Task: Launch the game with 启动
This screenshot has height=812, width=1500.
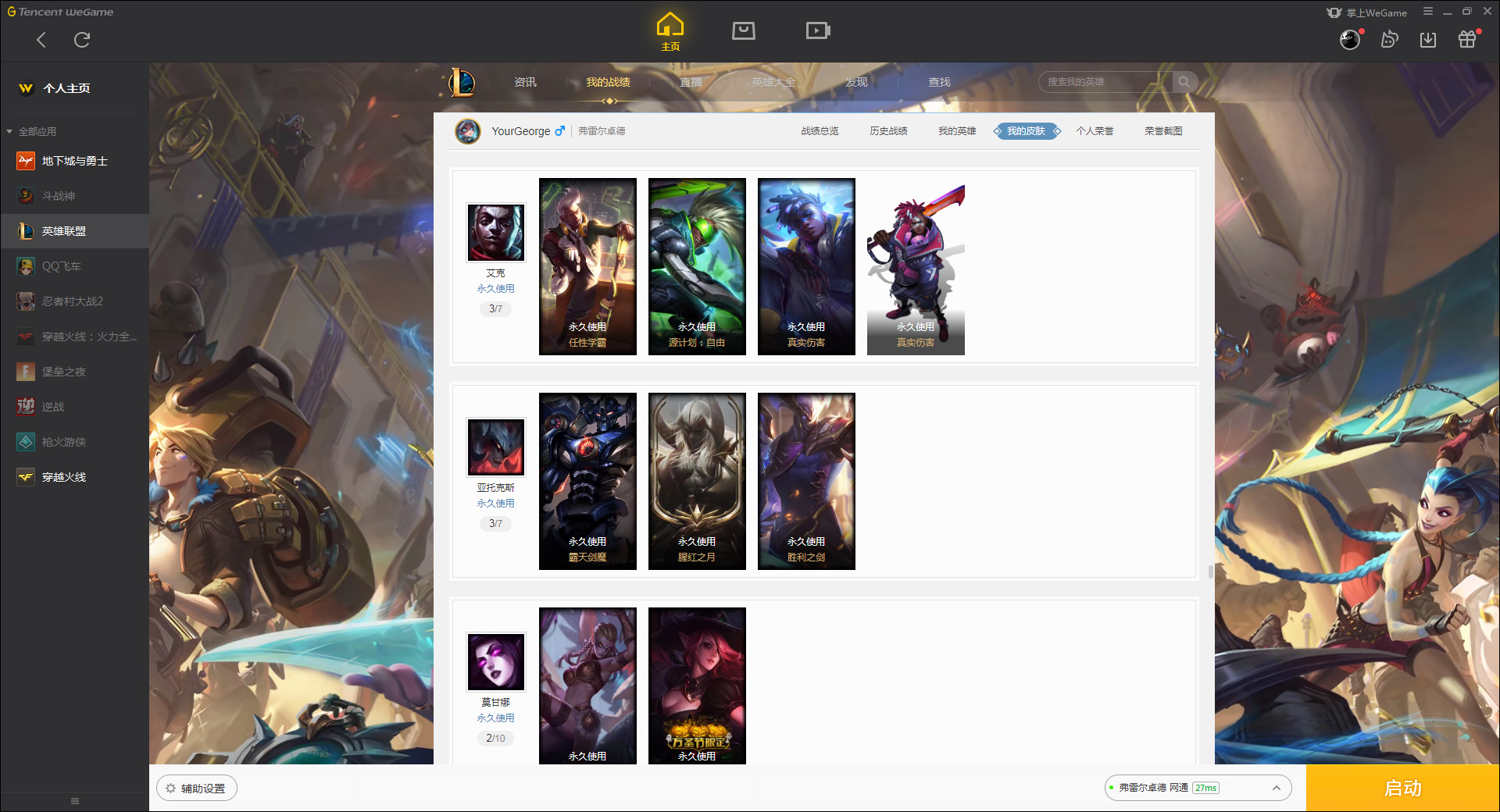Action: click(x=1403, y=789)
